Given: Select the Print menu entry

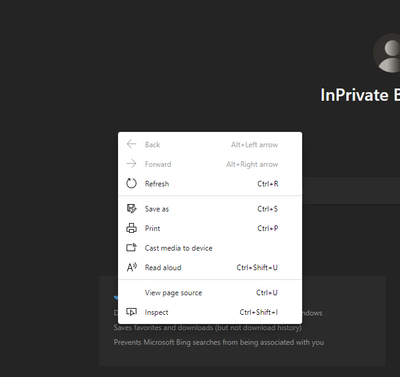Looking at the screenshot, I should coord(210,228).
